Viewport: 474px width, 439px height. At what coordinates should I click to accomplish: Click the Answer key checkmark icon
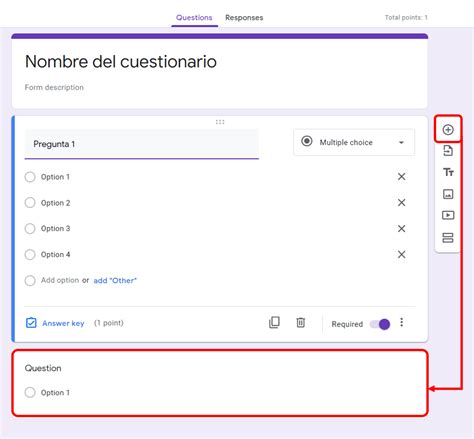(31, 323)
